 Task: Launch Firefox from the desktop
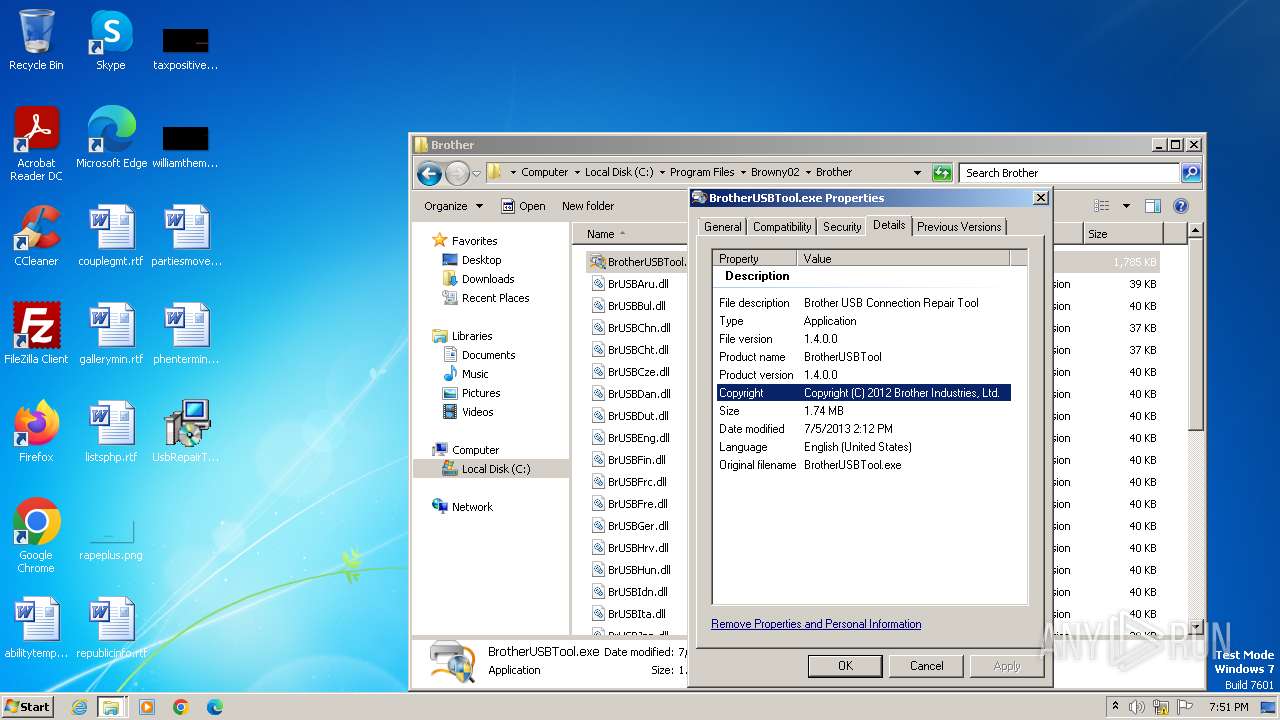point(36,432)
